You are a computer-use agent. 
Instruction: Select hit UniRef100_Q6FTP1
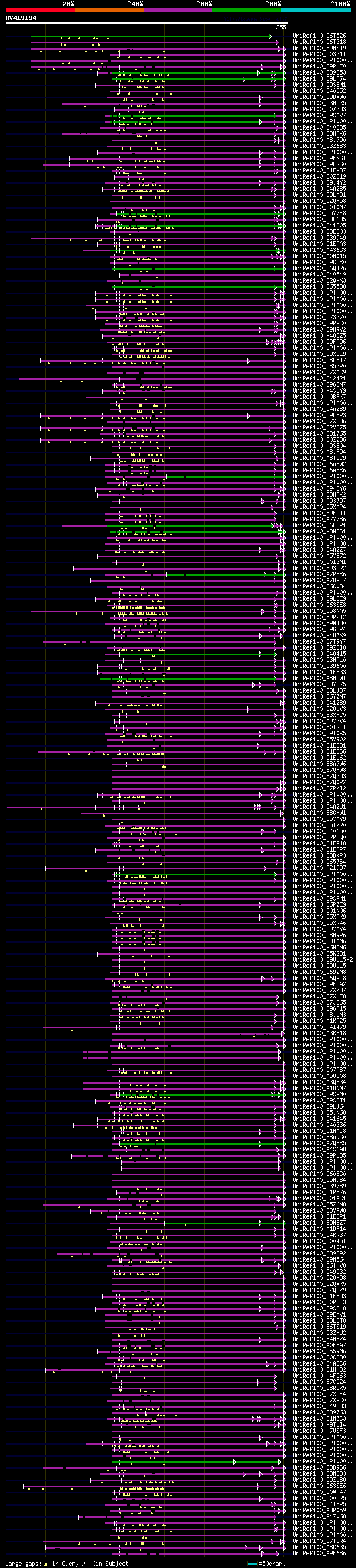[319, 525]
